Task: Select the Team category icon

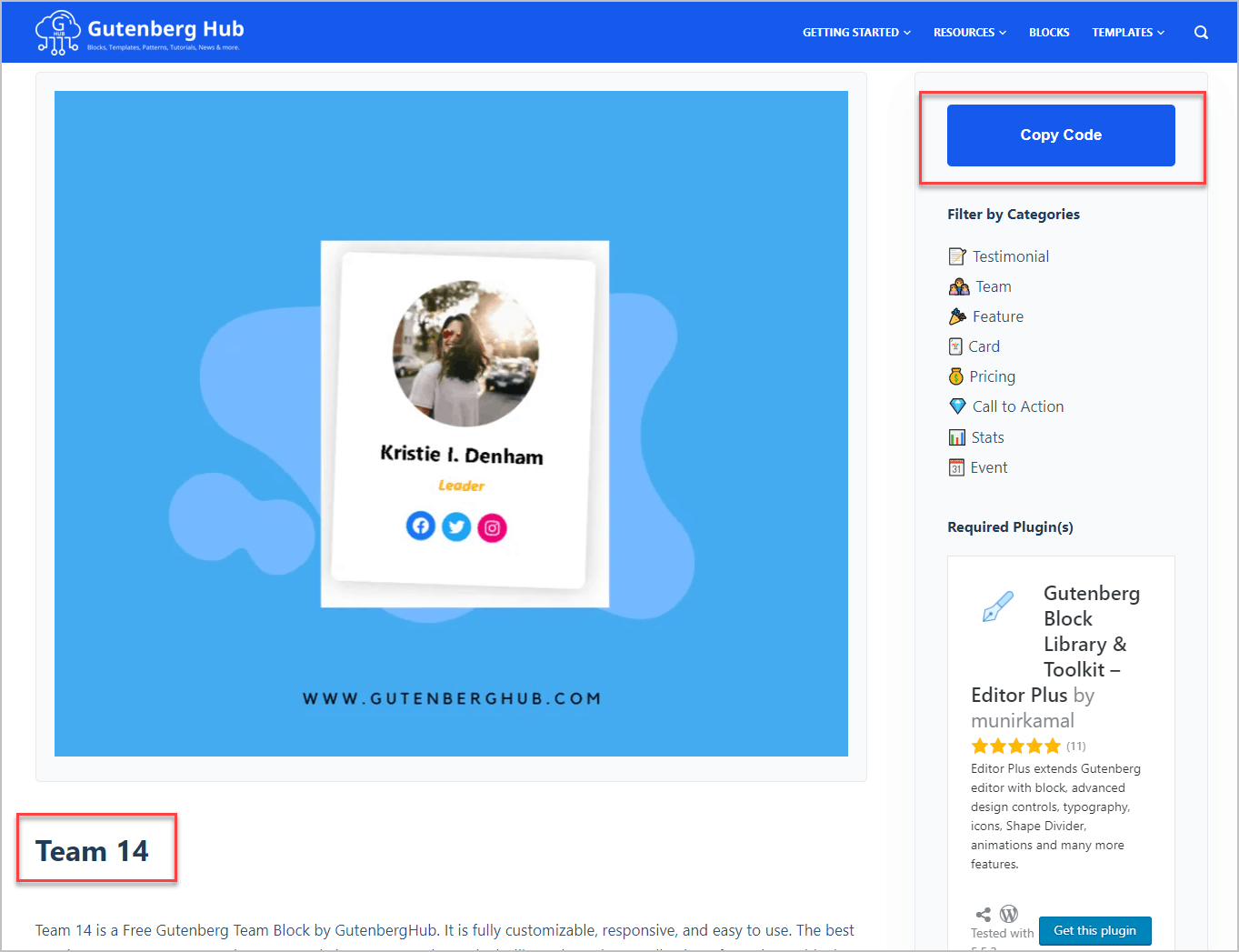Action: 957,286
